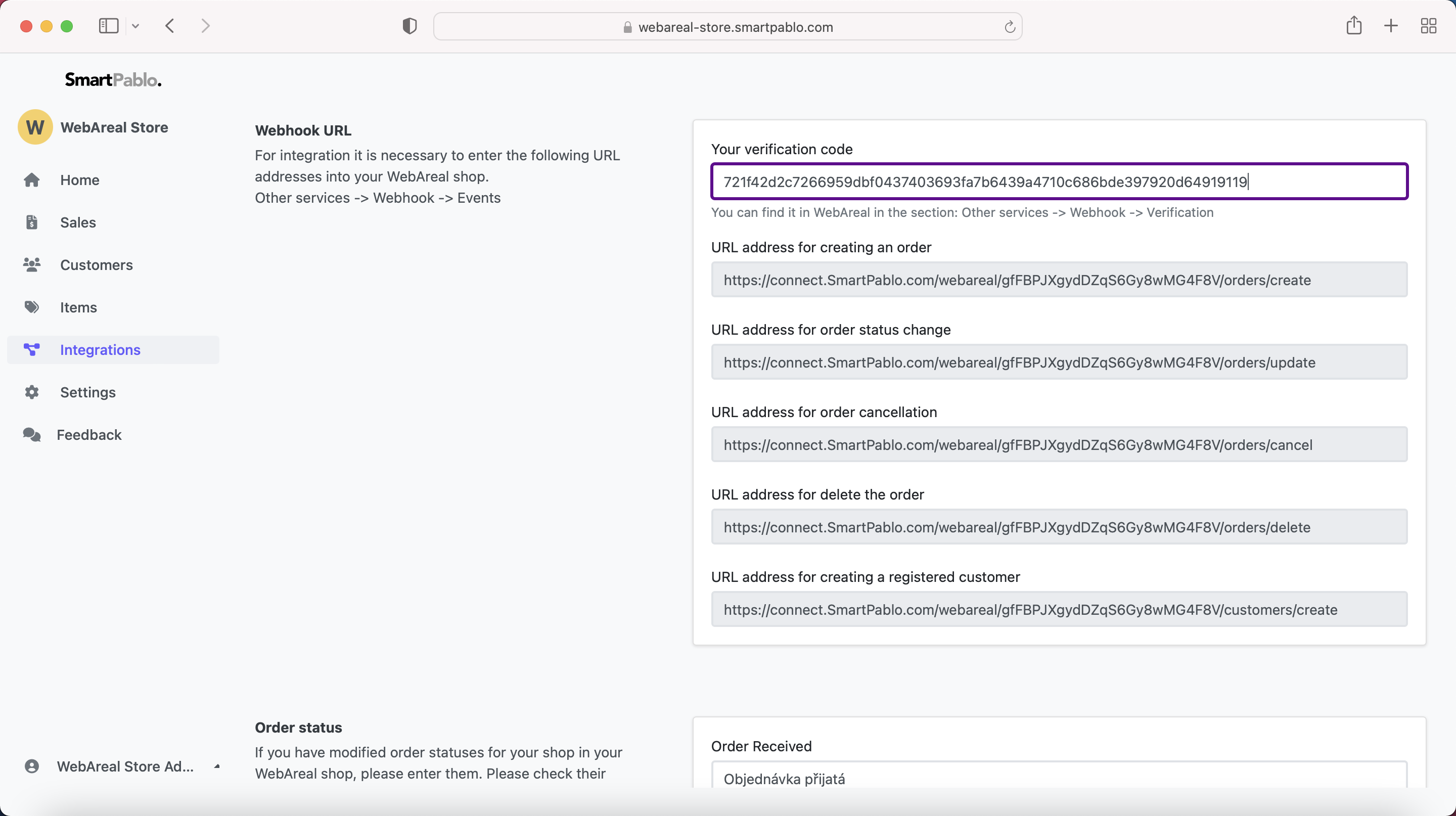The width and height of the screenshot is (1456, 816).
Task: Show tab overview grid icon
Action: point(1428,26)
